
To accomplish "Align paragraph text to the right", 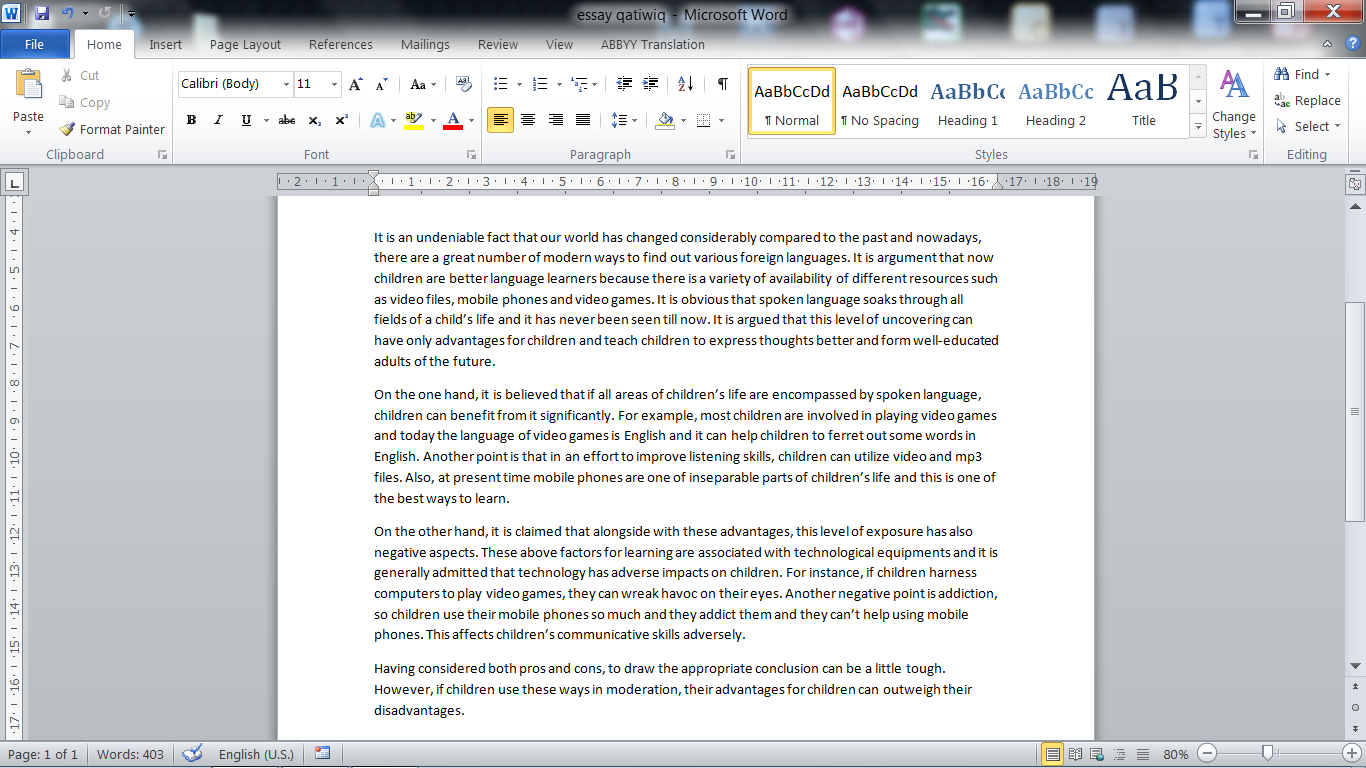I will (555, 120).
